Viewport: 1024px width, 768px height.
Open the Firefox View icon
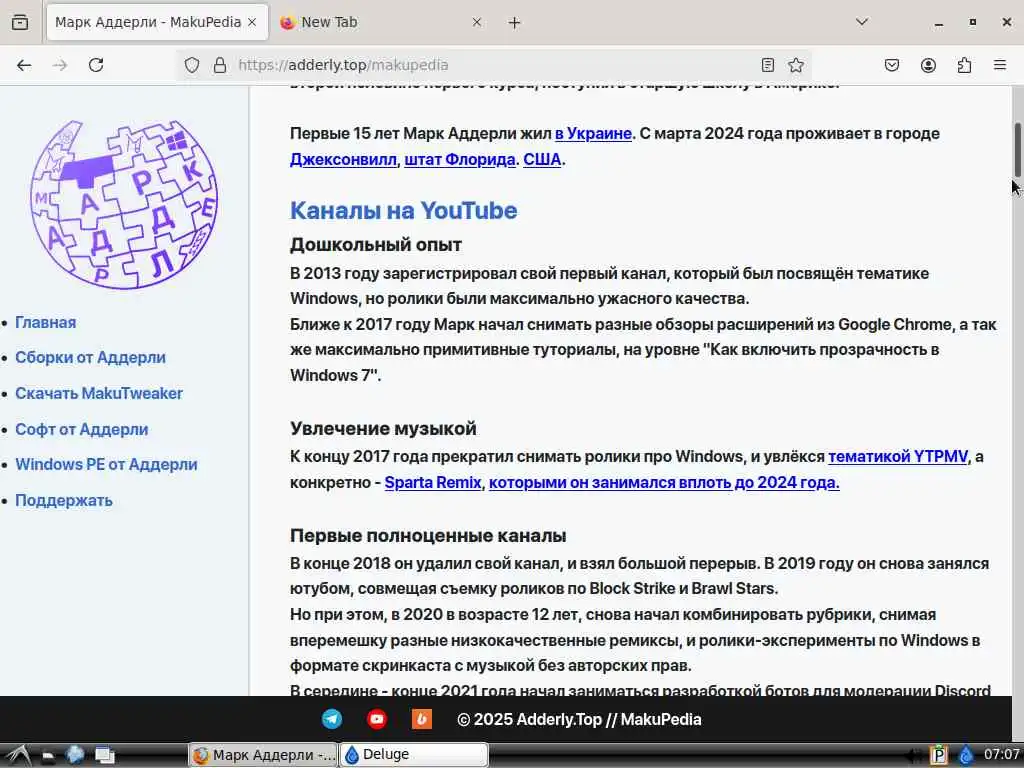(20, 22)
